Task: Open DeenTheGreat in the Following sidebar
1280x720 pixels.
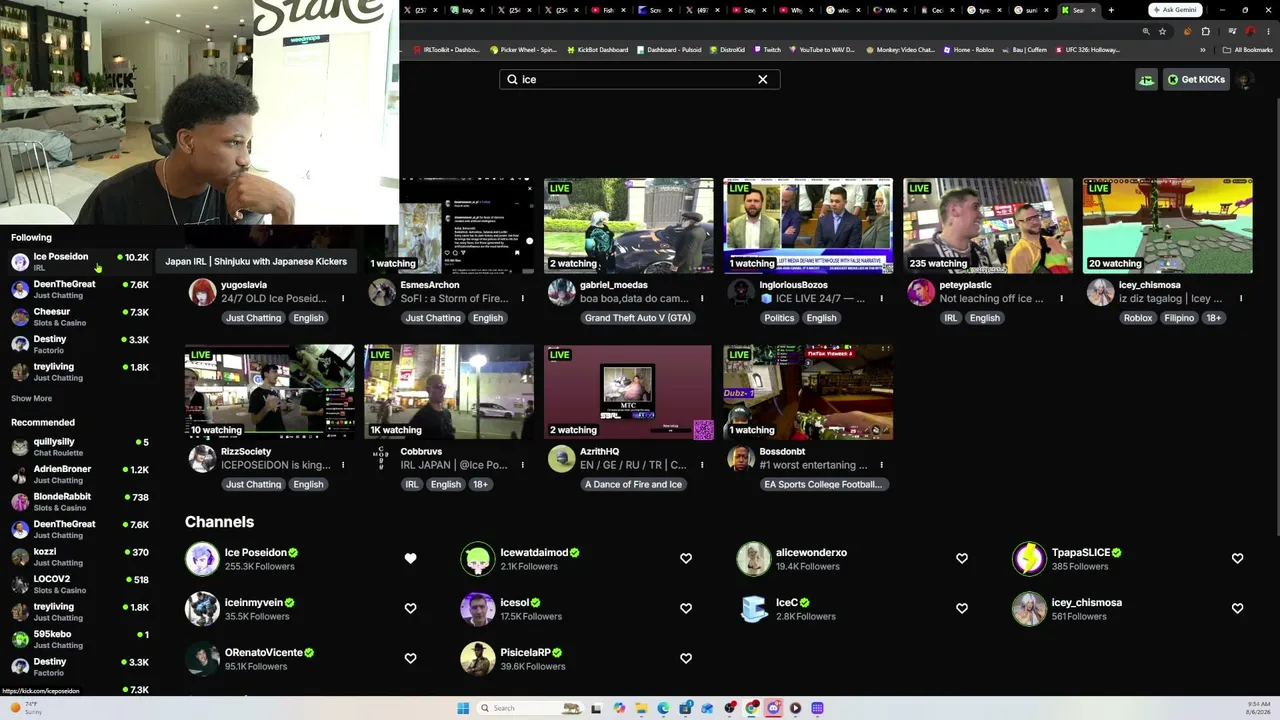Action: [x=80, y=289]
